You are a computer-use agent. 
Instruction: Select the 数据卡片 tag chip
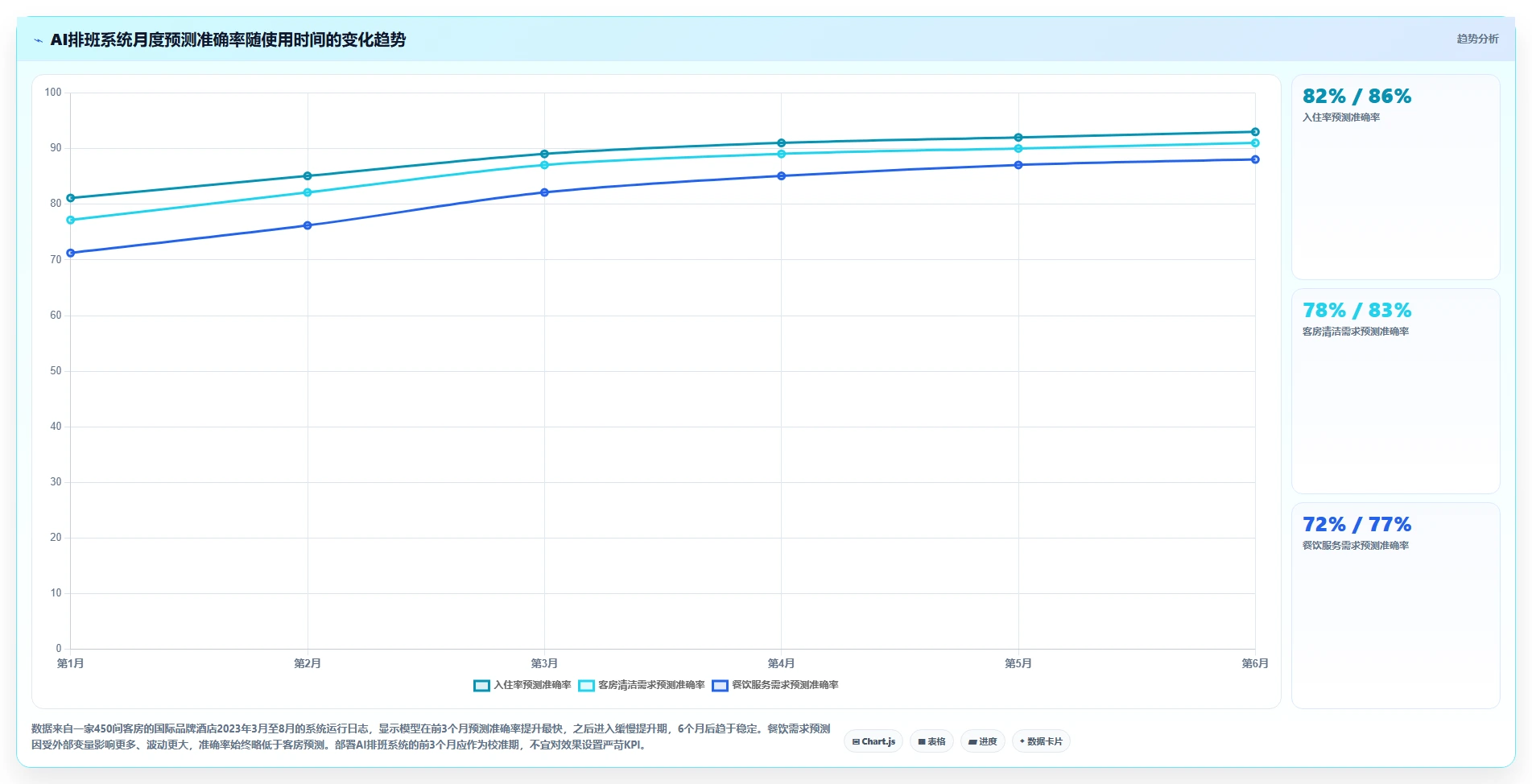click(x=1041, y=741)
